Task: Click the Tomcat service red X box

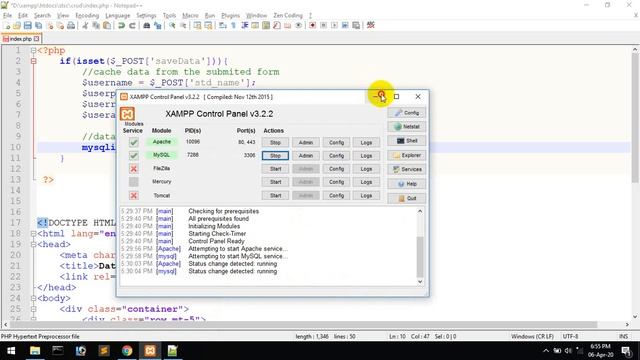Action: pos(133,196)
